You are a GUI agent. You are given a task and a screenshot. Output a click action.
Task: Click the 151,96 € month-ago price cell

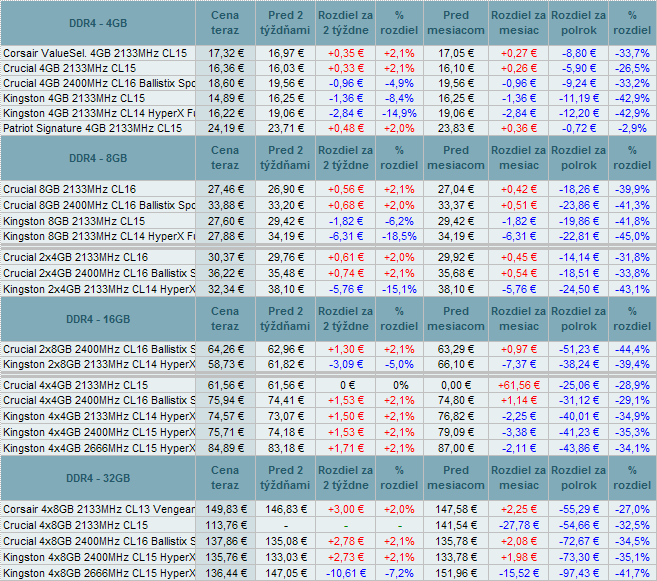456,573
